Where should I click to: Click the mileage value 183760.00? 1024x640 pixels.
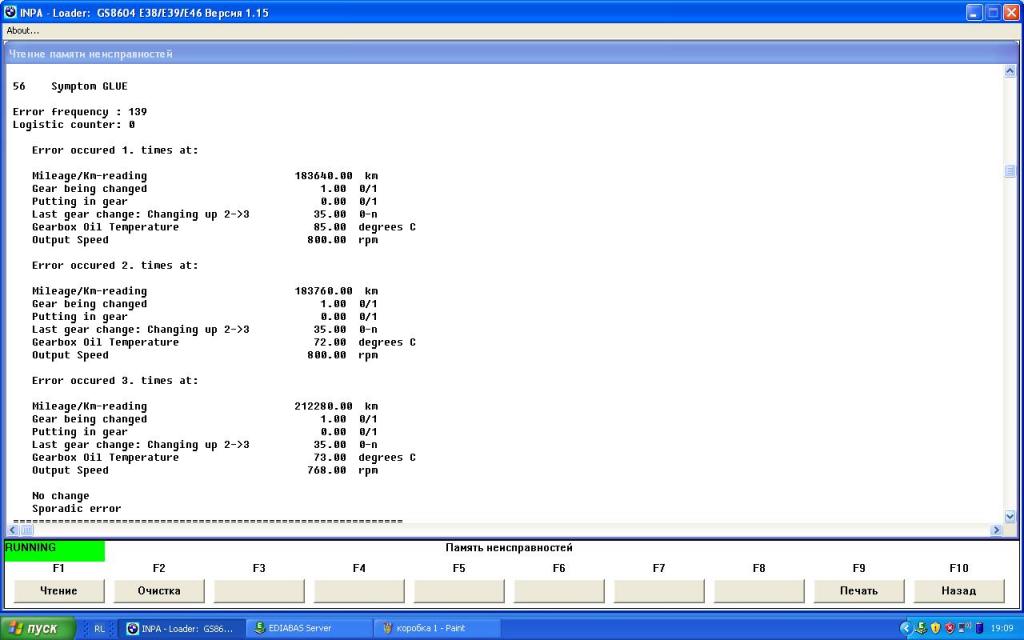[x=323, y=291]
